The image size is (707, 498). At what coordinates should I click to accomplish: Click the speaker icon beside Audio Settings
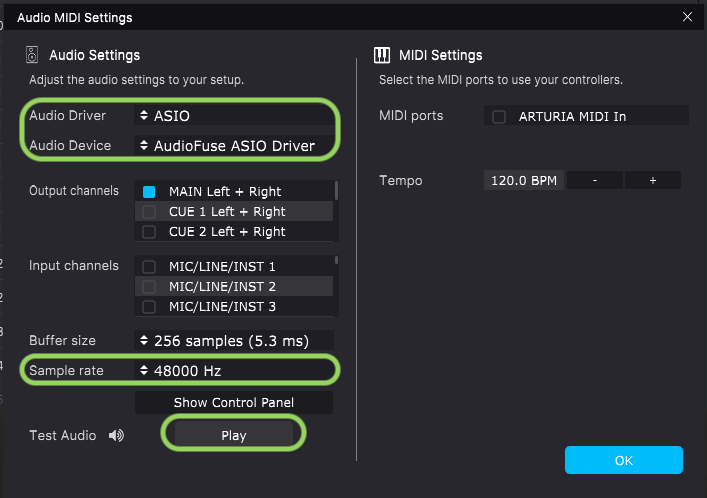coord(32,55)
